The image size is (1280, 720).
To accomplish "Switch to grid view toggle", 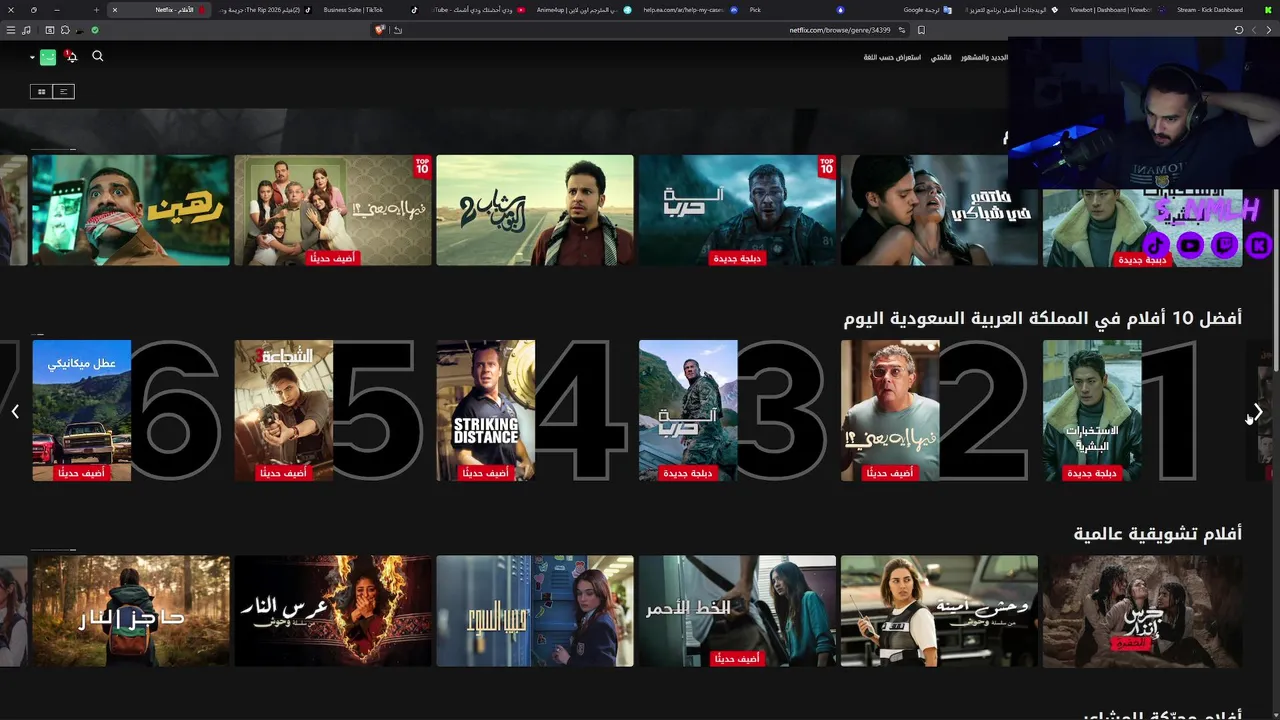I will click(x=41, y=92).
